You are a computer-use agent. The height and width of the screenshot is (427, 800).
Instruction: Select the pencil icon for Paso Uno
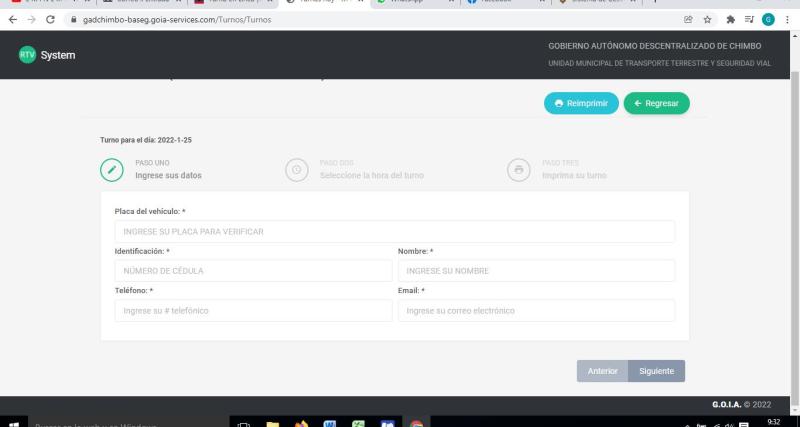111,169
